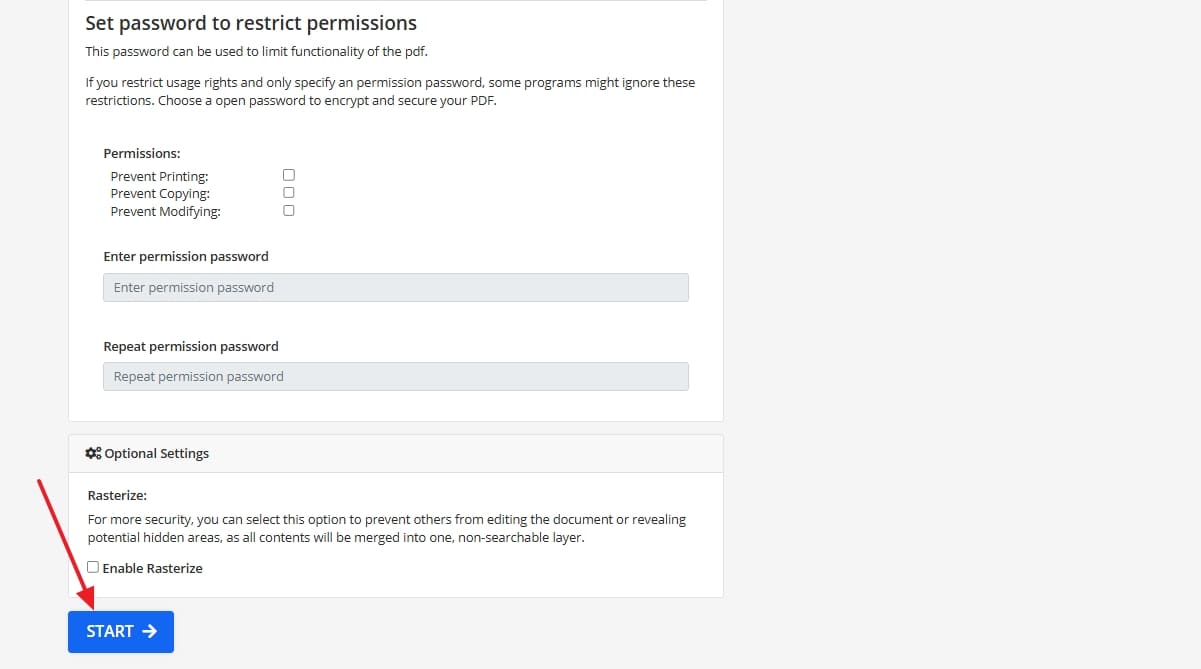Check the Prevent Modifying checkbox

[x=289, y=210]
